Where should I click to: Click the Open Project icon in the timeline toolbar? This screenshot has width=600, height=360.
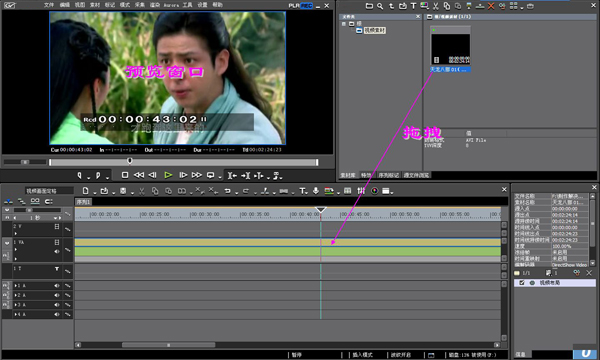(104, 191)
